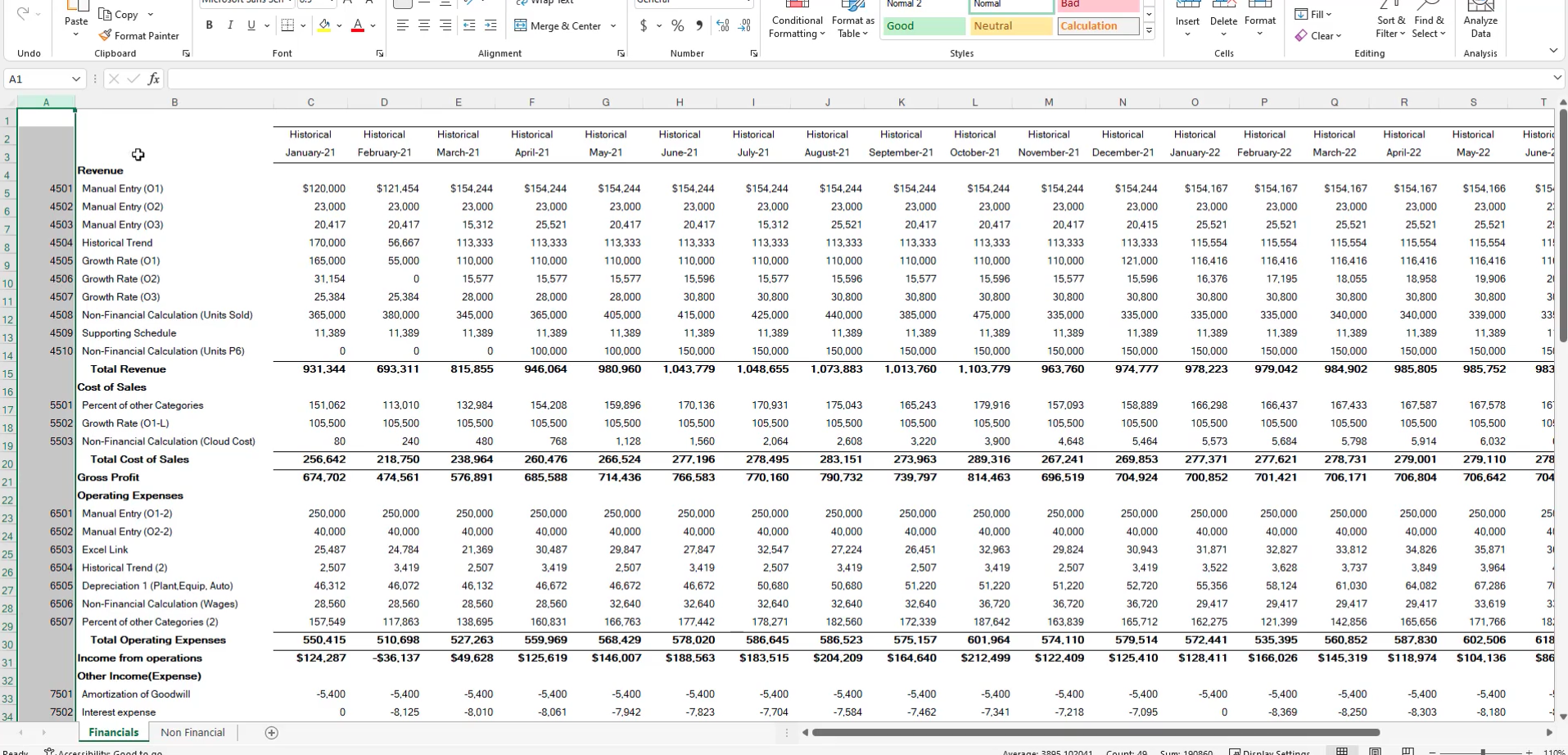Switch to the Non Financial sheet tab
This screenshot has width=1568, height=755.
(192, 732)
